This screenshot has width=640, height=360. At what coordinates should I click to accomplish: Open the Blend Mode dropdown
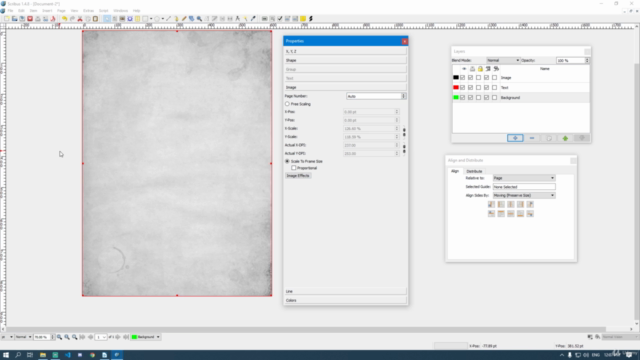[x=503, y=60]
